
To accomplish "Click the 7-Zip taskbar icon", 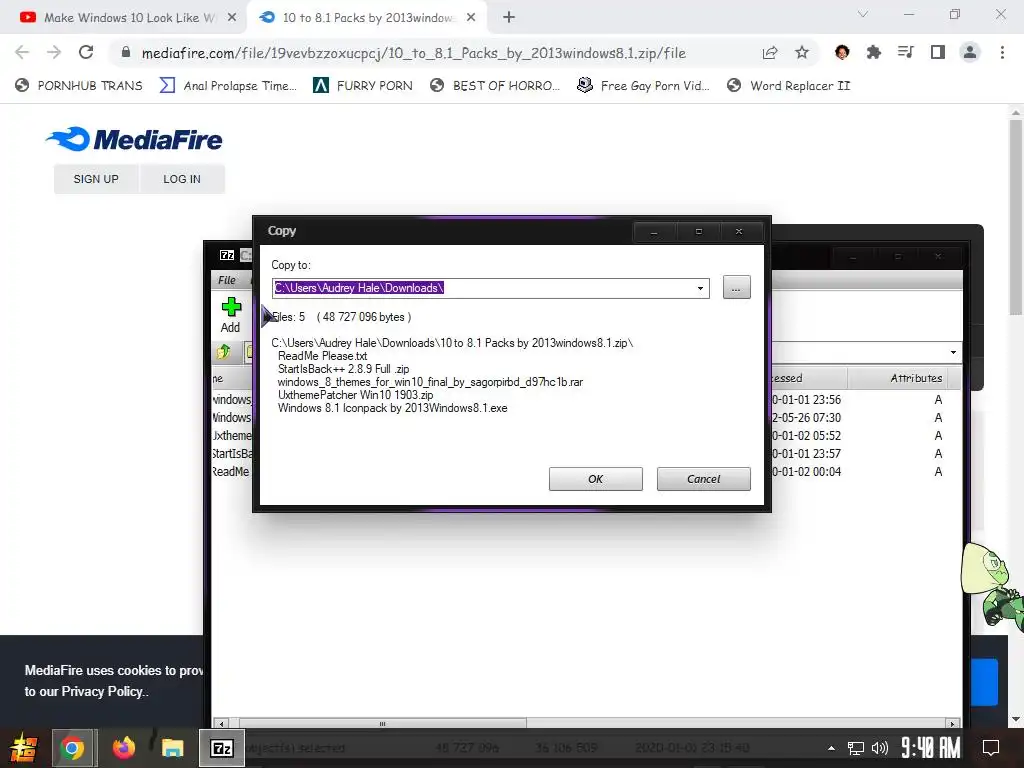I will click(x=221, y=748).
